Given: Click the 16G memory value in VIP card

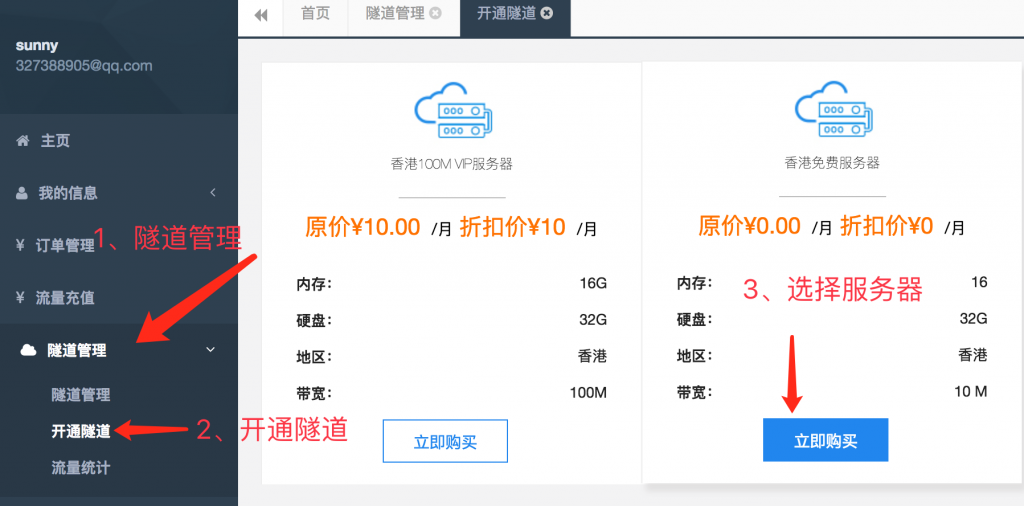Looking at the screenshot, I should pyautogui.click(x=594, y=283).
